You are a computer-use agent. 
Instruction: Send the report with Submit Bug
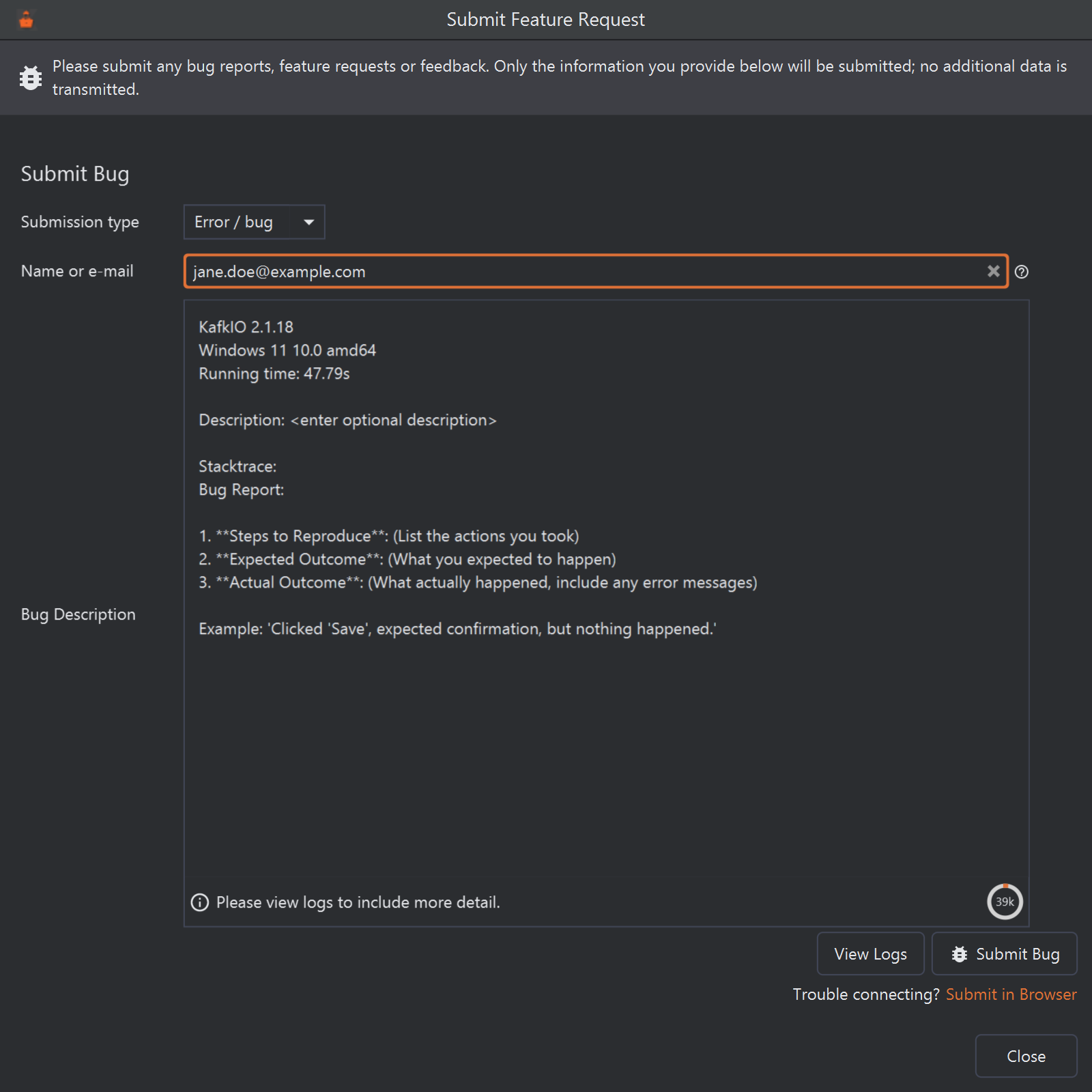click(1004, 953)
